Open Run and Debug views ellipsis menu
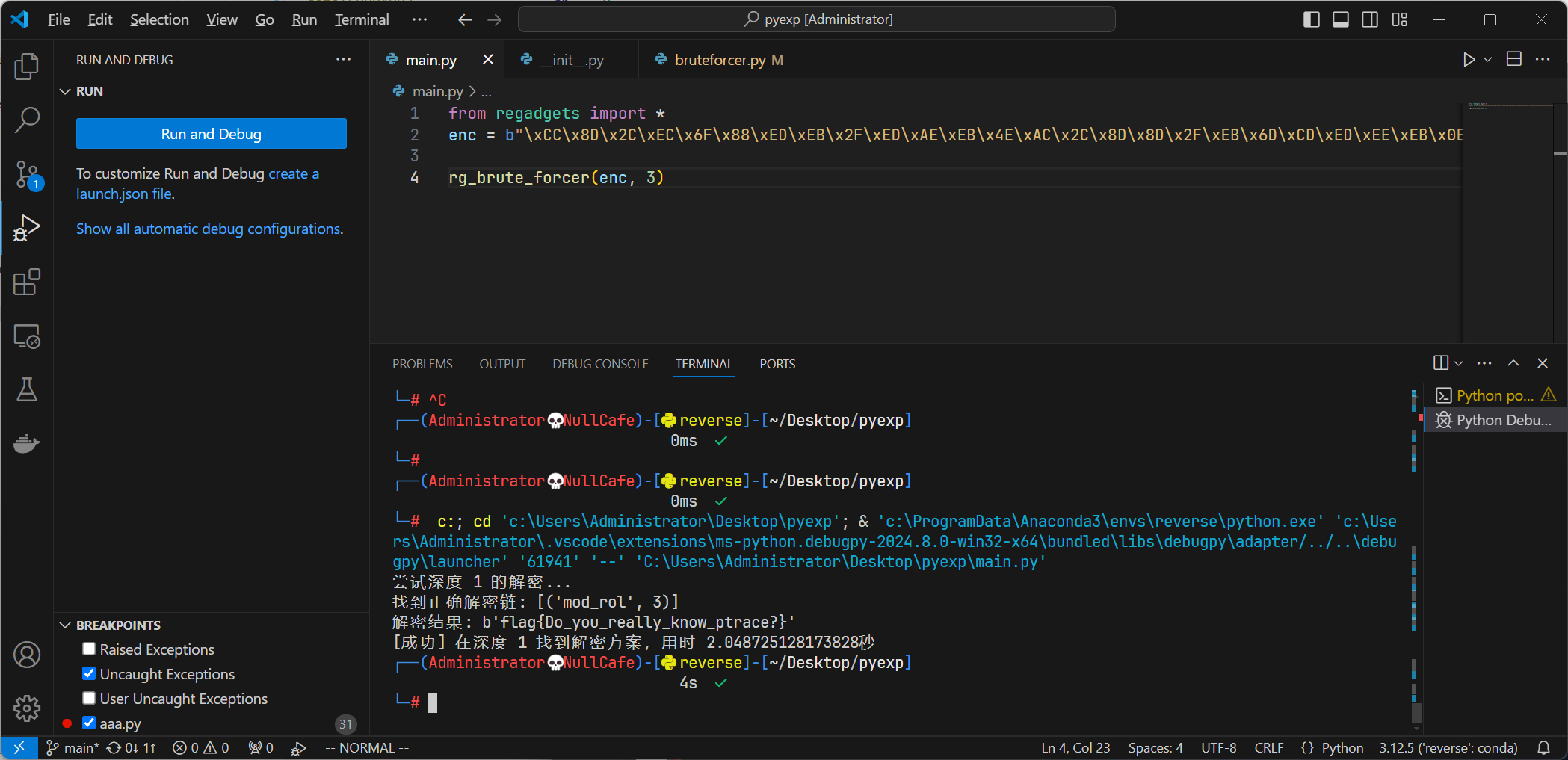 coord(343,59)
